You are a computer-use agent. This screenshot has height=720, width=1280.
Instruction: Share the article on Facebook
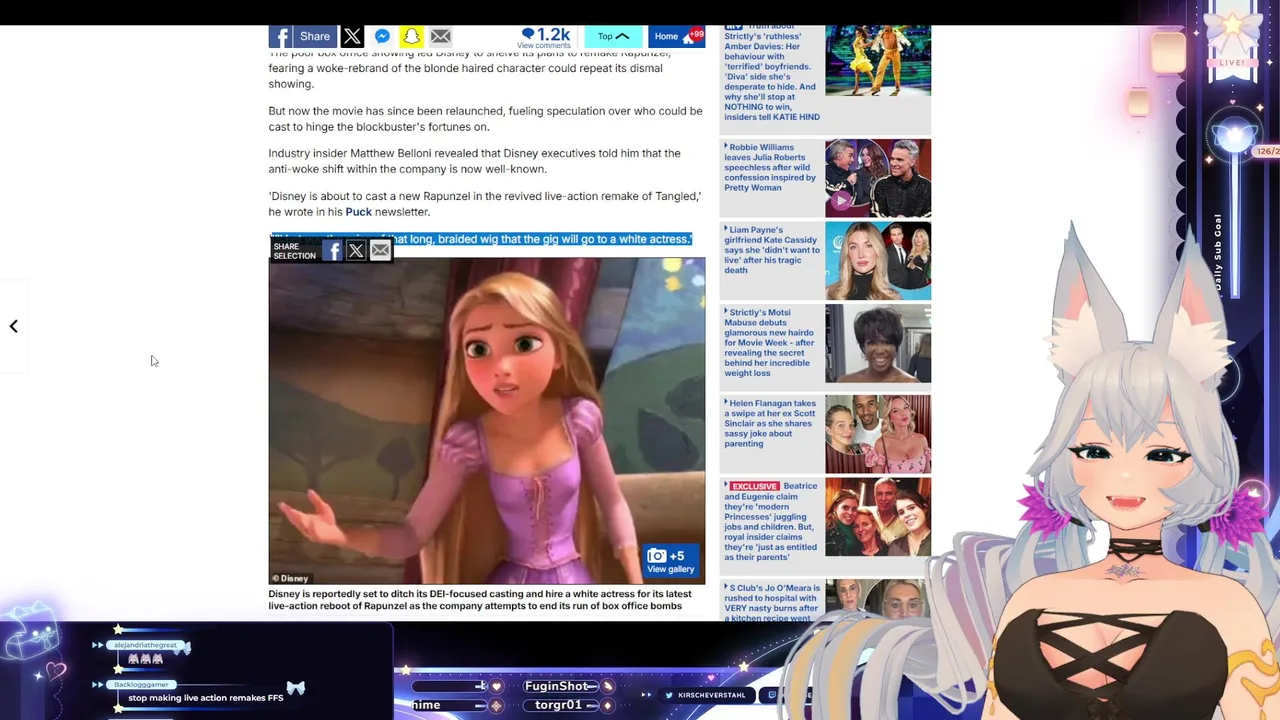pyautogui.click(x=302, y=36)
